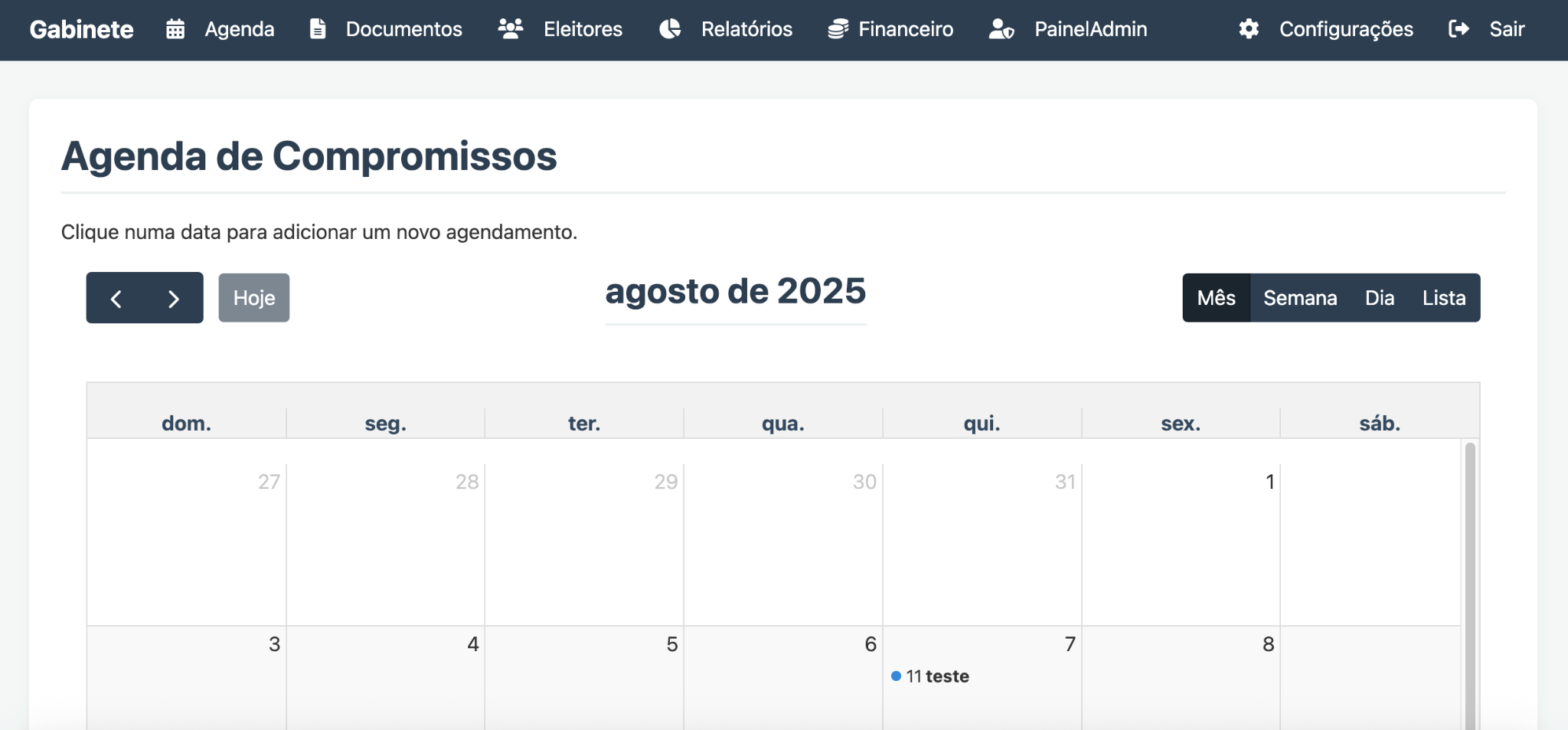Open the Financeiro menu item
Viewport: 1568px width, 730px height.
click(906, 29)
